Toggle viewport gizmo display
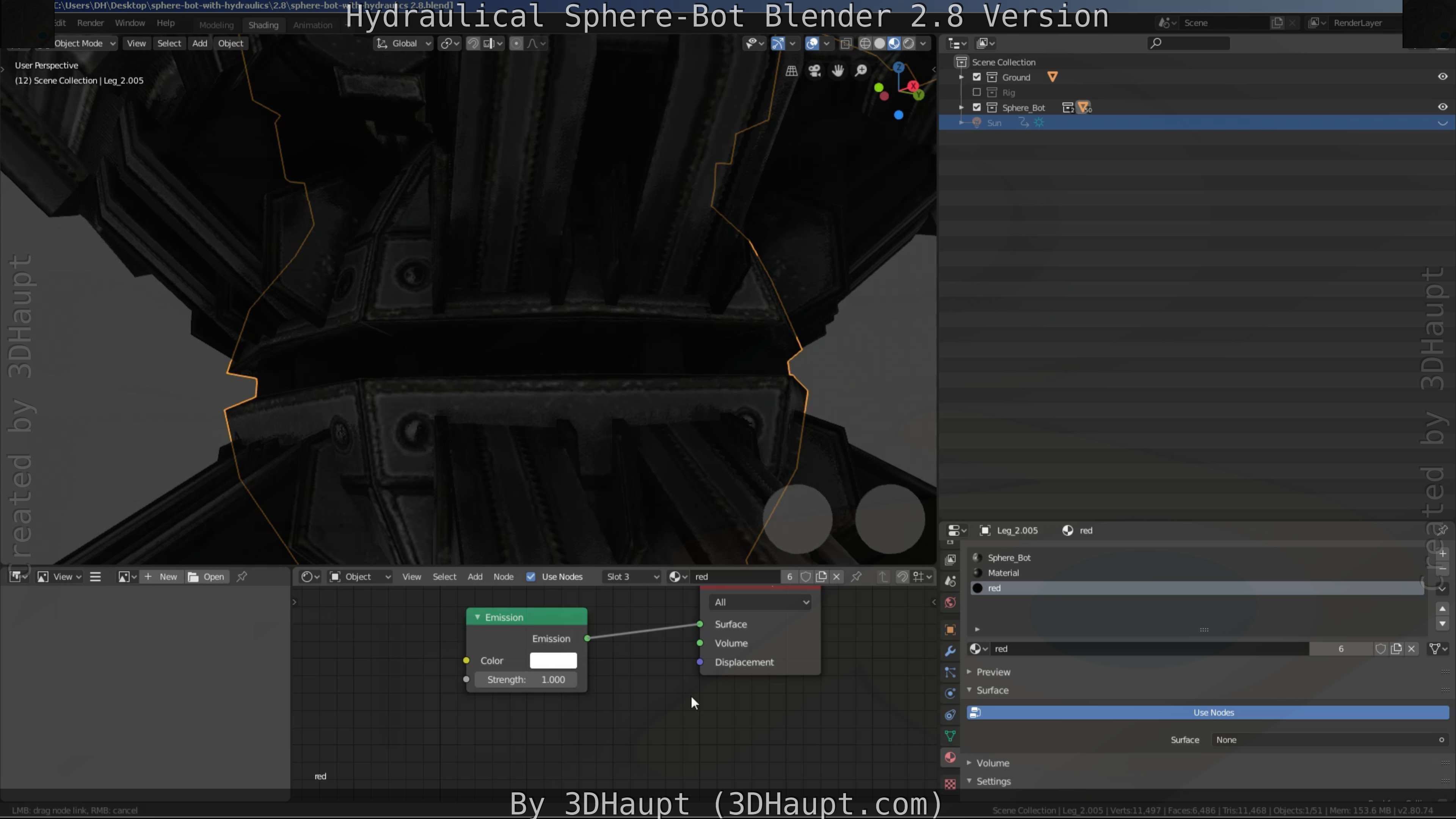 point(778,44)
